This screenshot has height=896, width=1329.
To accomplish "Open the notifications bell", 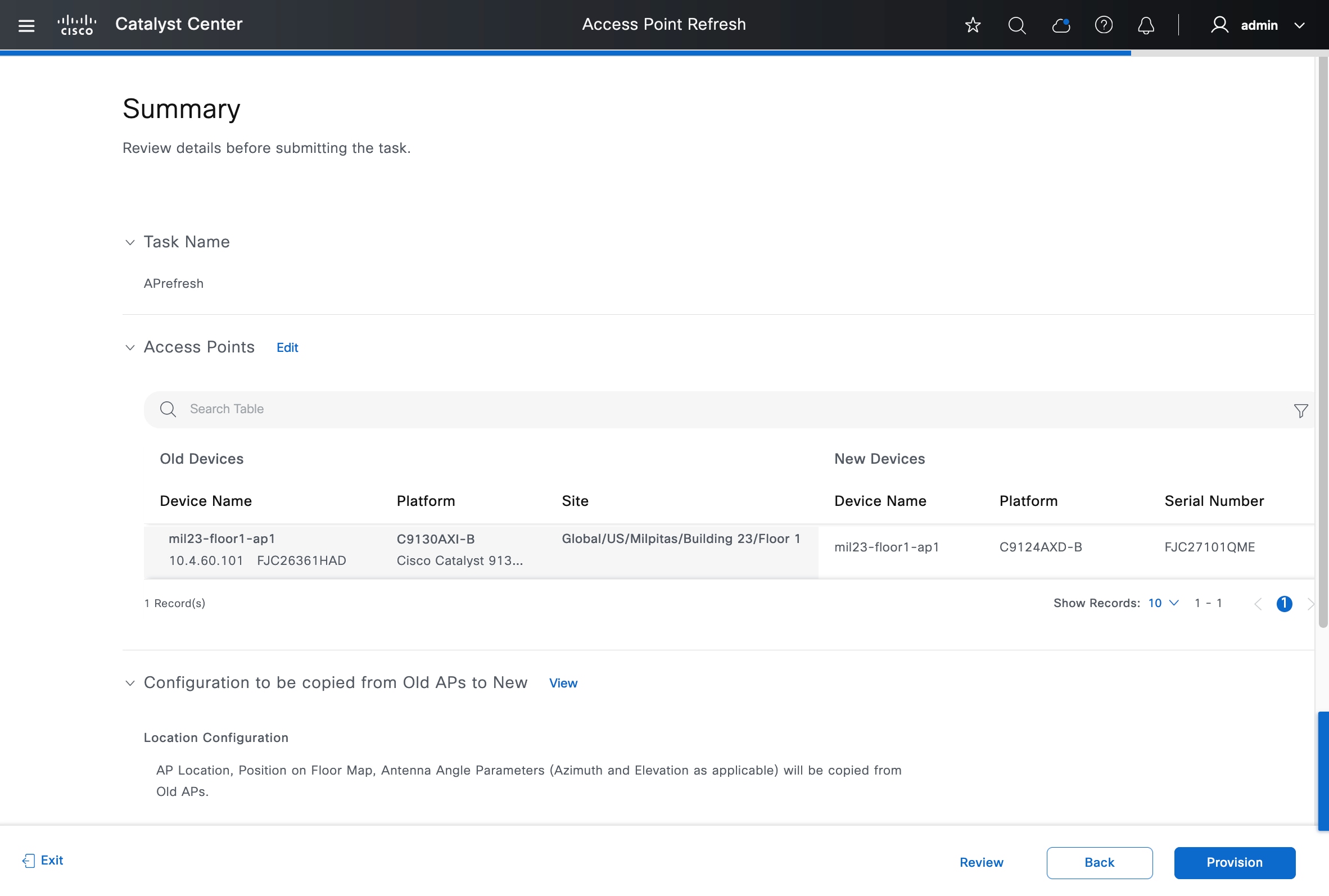I will [x=1146, y=25].
